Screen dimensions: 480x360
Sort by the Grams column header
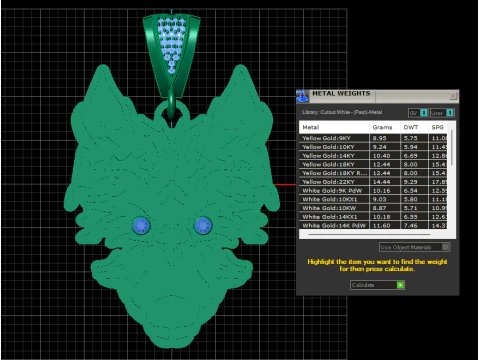(385, 127)
